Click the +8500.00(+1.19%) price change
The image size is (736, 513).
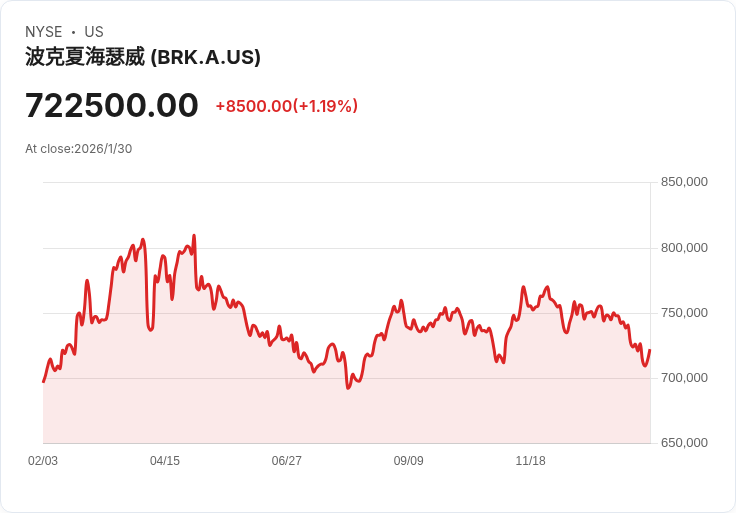point(286,106)
